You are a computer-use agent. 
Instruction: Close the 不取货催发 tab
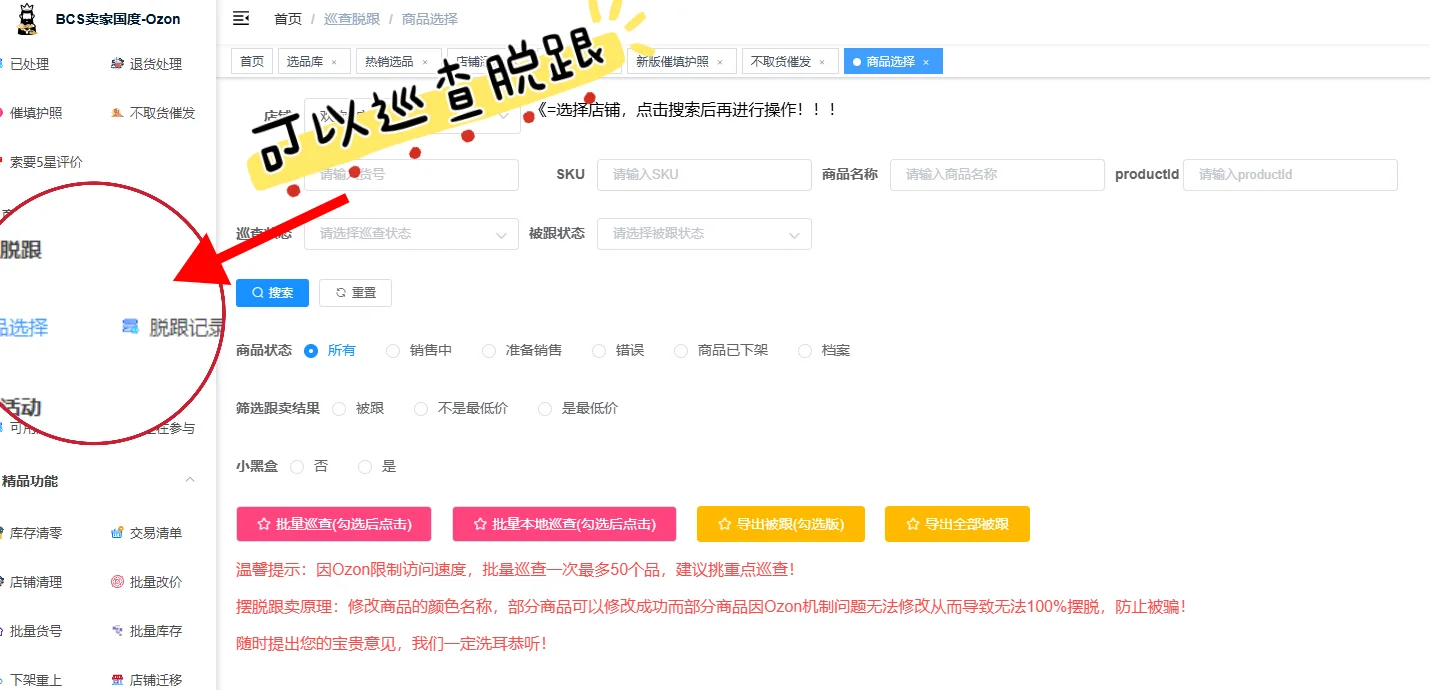(822, 62)
